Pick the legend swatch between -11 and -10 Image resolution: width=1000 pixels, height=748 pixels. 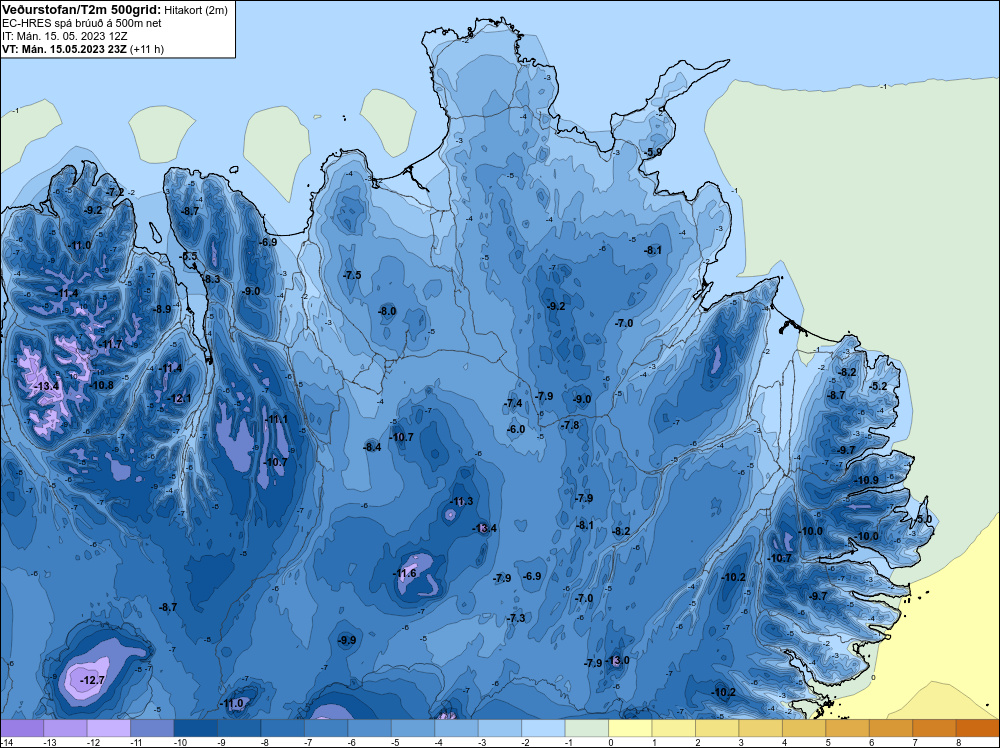(x=152, y=728)
